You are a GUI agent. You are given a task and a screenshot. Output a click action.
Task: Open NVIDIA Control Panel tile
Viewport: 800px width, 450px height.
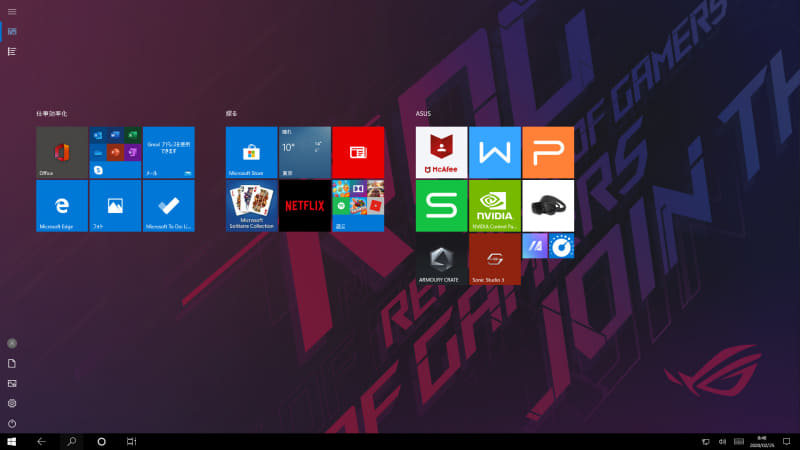[x=495, y=206]
